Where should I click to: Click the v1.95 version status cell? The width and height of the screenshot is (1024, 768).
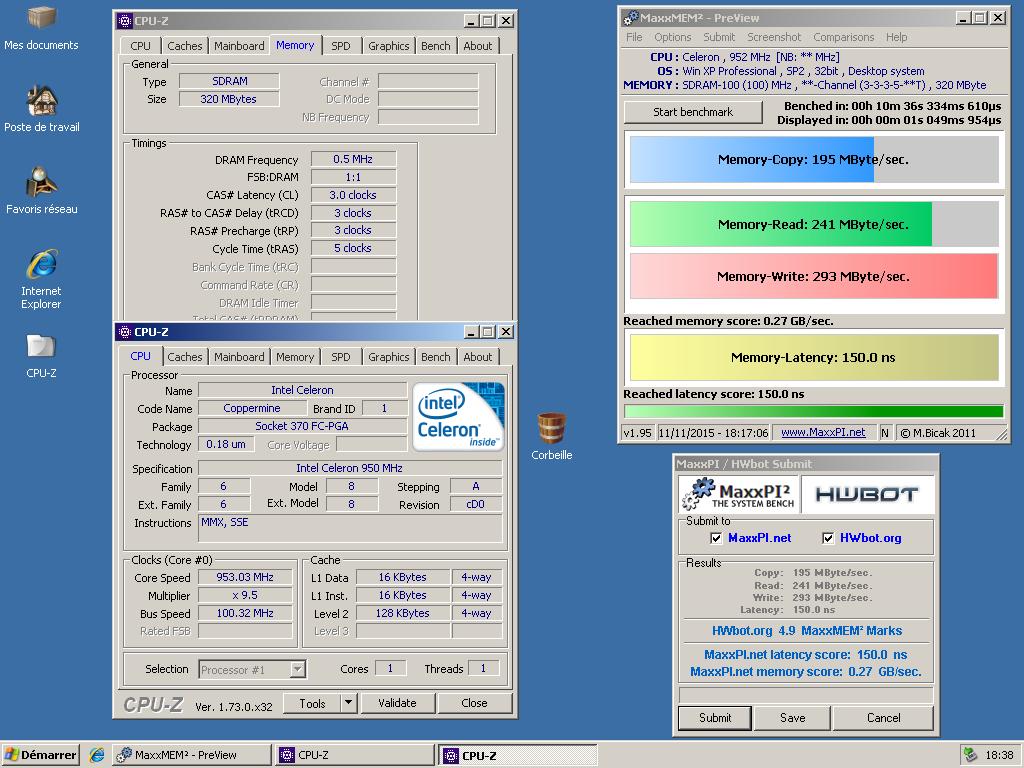point(637,432)
